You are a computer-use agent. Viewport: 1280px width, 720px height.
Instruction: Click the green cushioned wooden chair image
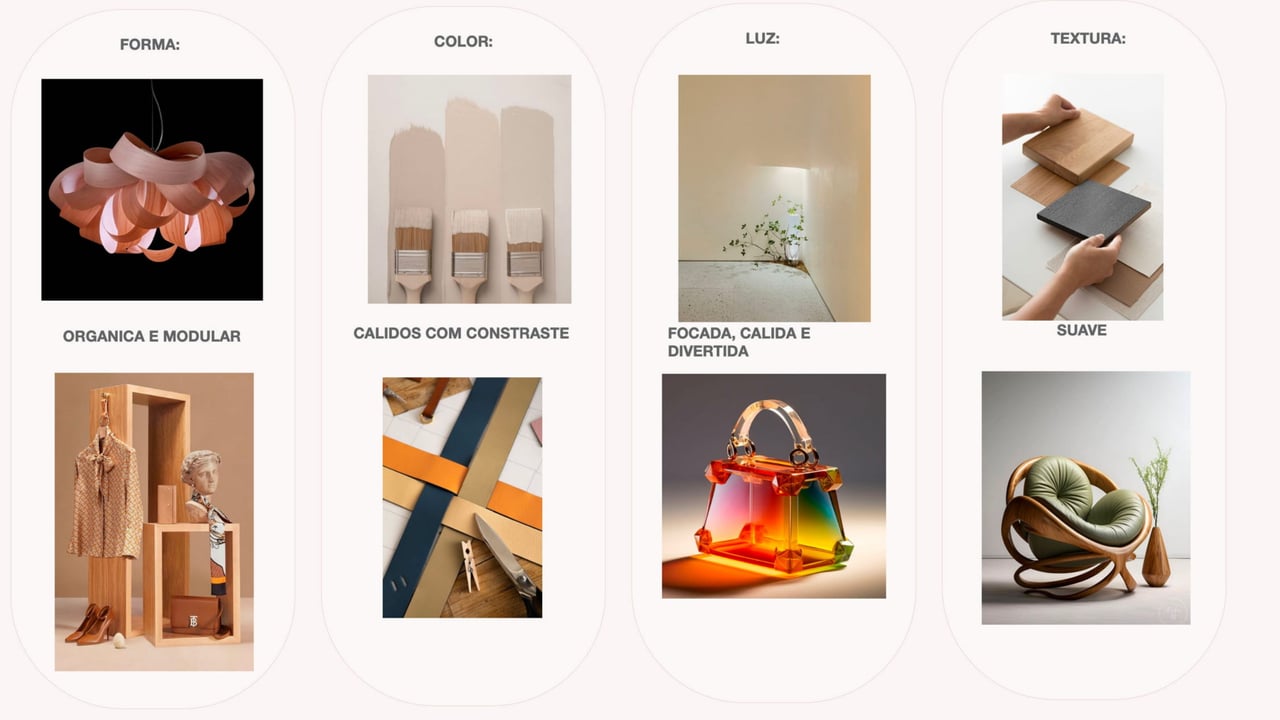coord(1086,498)
